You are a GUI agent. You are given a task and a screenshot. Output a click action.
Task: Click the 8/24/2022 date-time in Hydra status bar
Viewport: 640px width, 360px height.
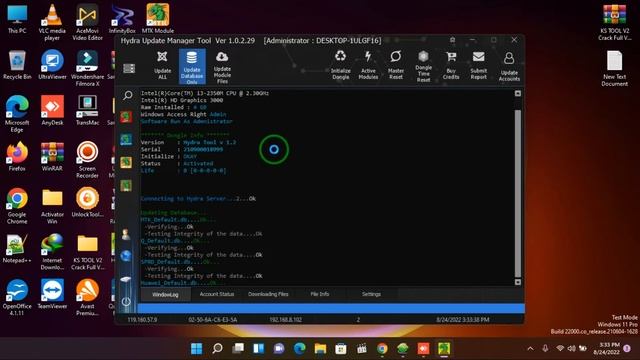(x=462, y=320)
